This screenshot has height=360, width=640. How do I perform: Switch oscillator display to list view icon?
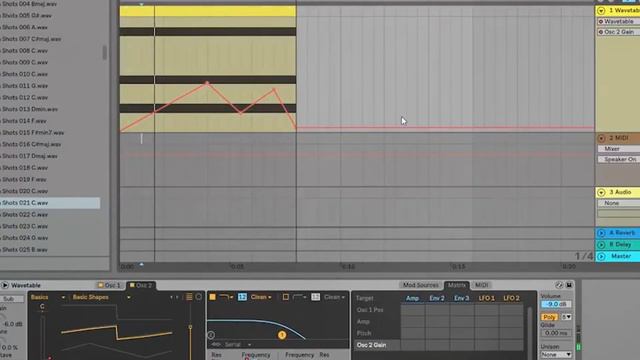tap(189, 297)
